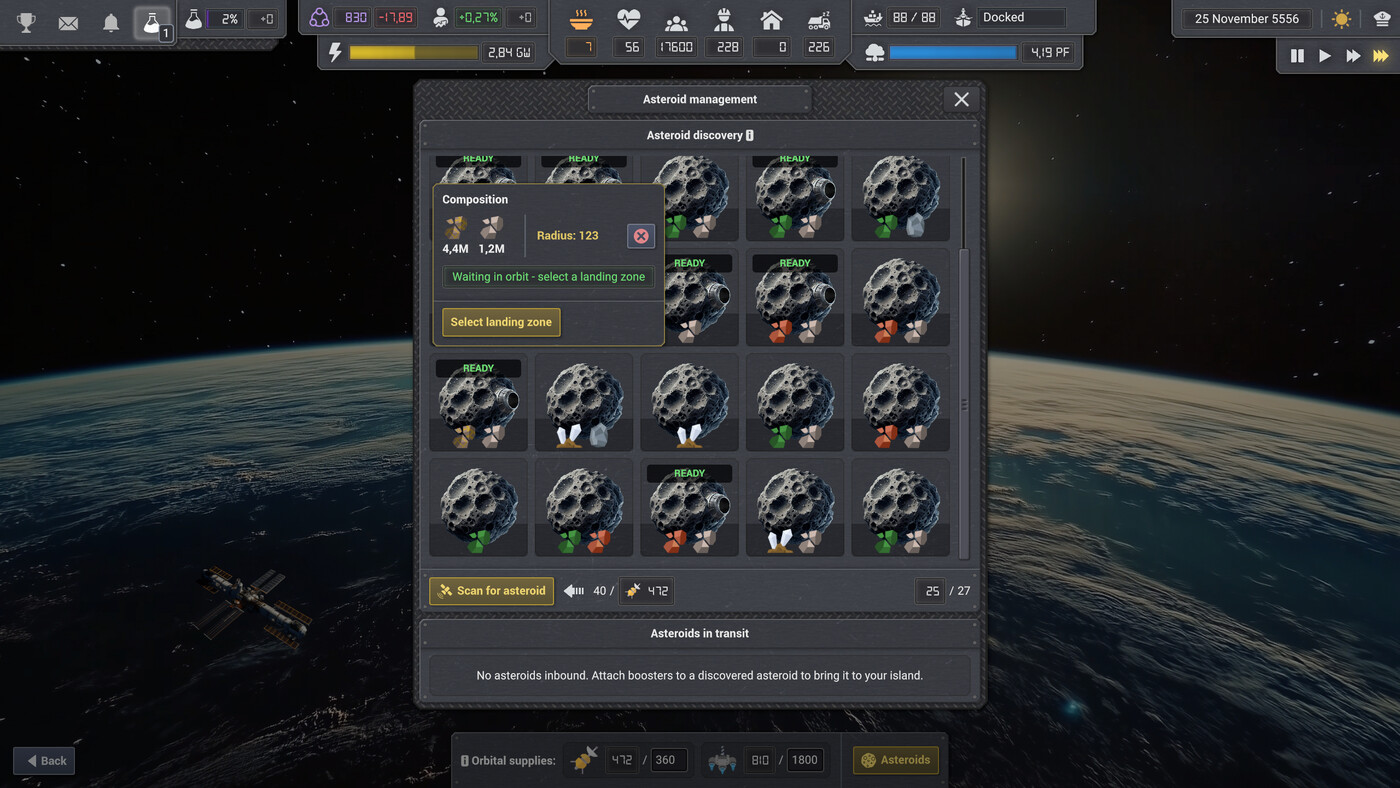The image size is (1400, 788).
Task: Click the cloud computing icon
Action: [x=875, y=53]
